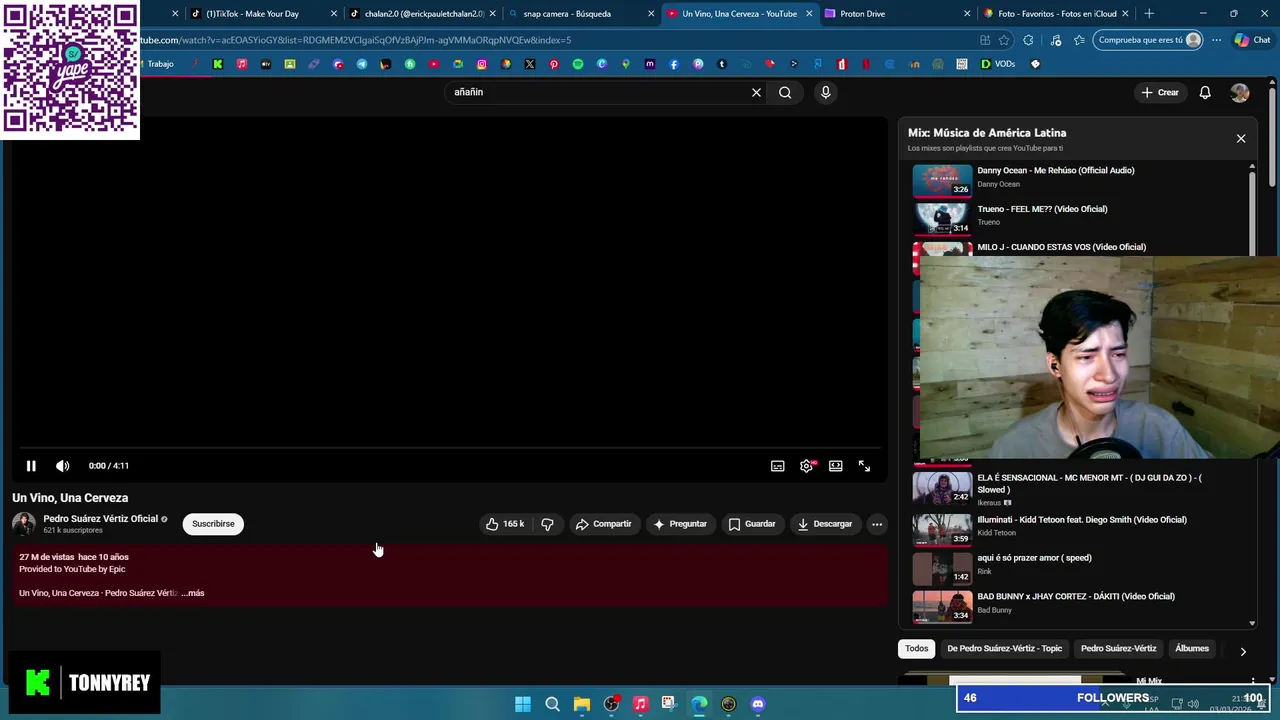This screenshot has height=720, width=1280.
Task: Subscribe to Pedro Suárez Vértiz Oficial
Action: (x=213, y=524)
